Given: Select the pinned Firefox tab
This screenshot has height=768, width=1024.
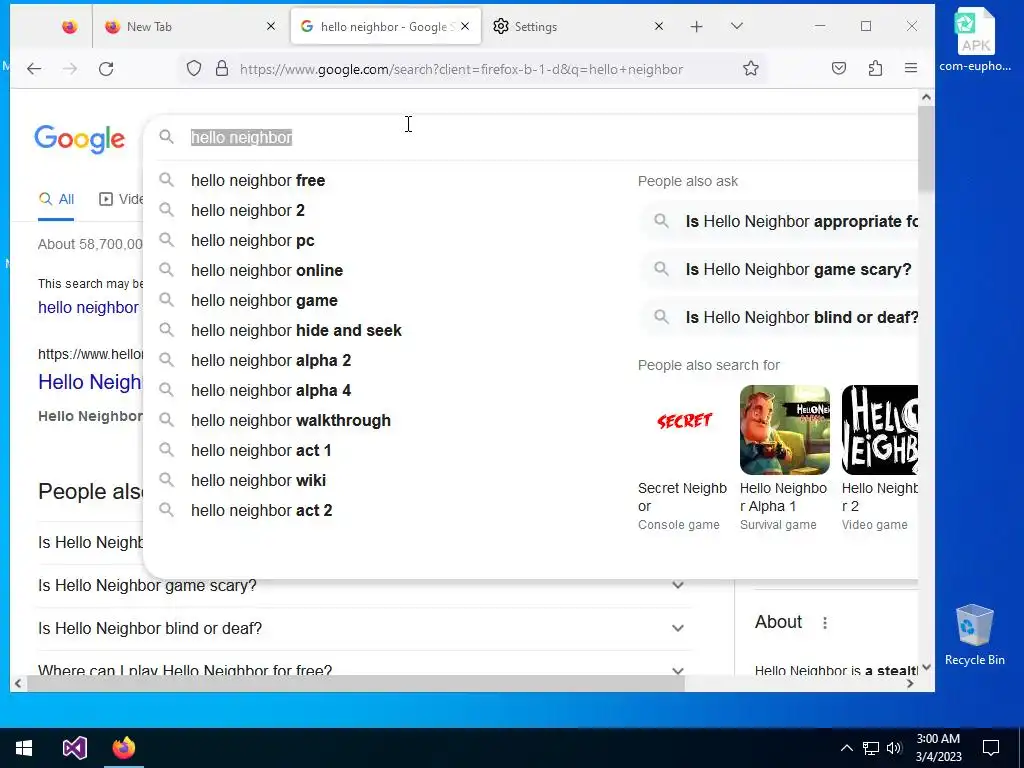Looking at the screenshot, I should pos(69,27).
